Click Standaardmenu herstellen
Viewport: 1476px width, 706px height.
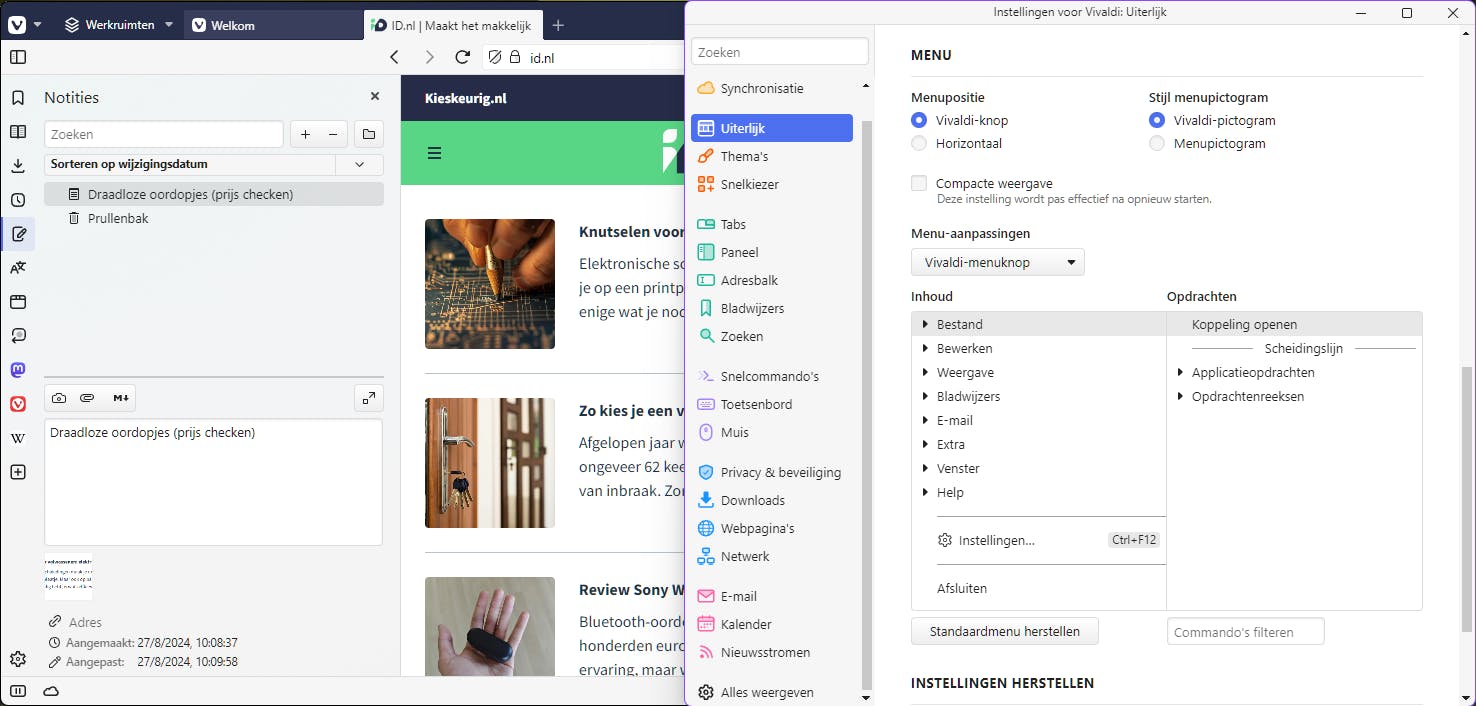coord(1004,631)
